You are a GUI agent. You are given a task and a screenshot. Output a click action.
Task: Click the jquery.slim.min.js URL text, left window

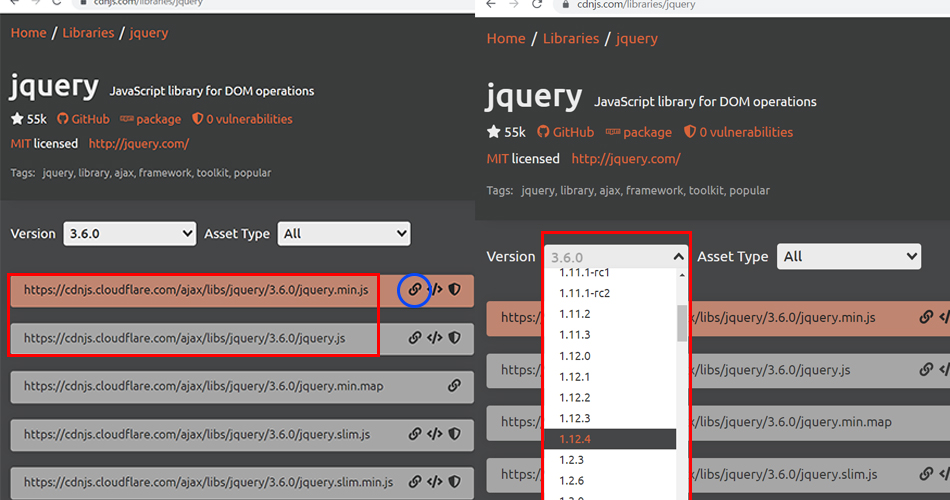(x=208, y=482)
